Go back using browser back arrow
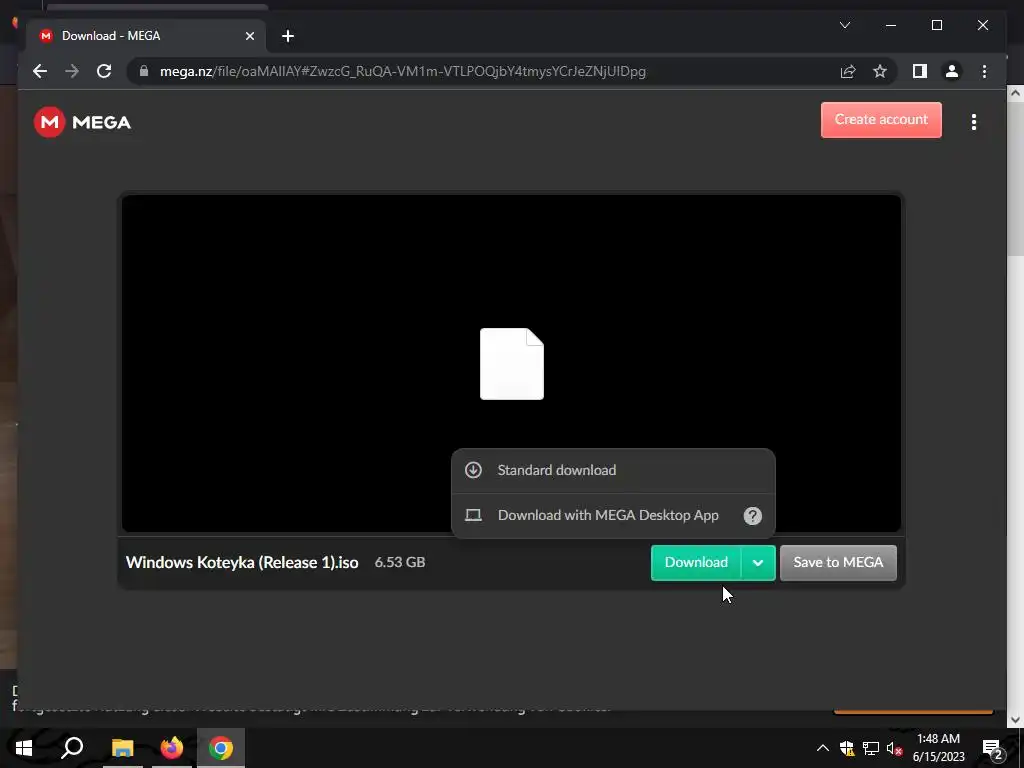 pos(40,71)
